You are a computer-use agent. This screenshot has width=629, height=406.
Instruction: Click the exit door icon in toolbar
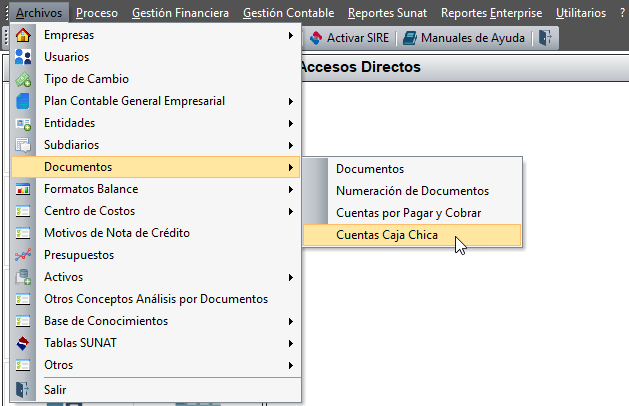tap(545, 38)
